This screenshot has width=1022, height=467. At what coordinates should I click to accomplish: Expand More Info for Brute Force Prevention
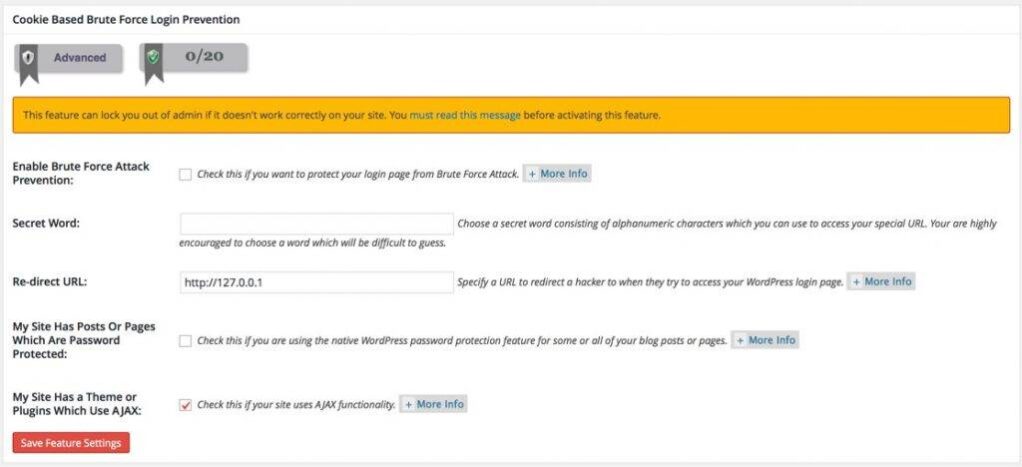click(557, 174)
